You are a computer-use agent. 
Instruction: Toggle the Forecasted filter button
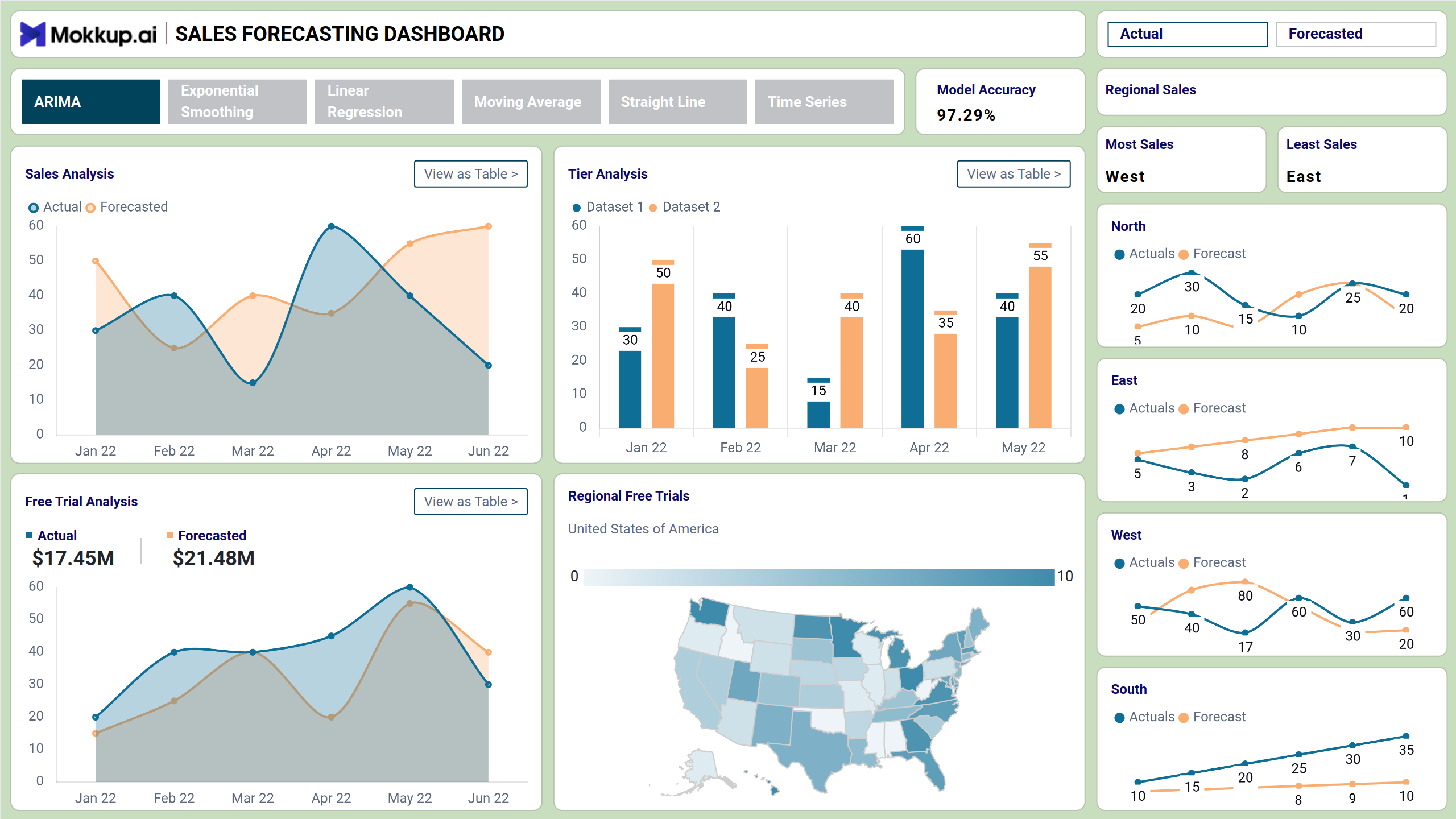point(1356,34)
